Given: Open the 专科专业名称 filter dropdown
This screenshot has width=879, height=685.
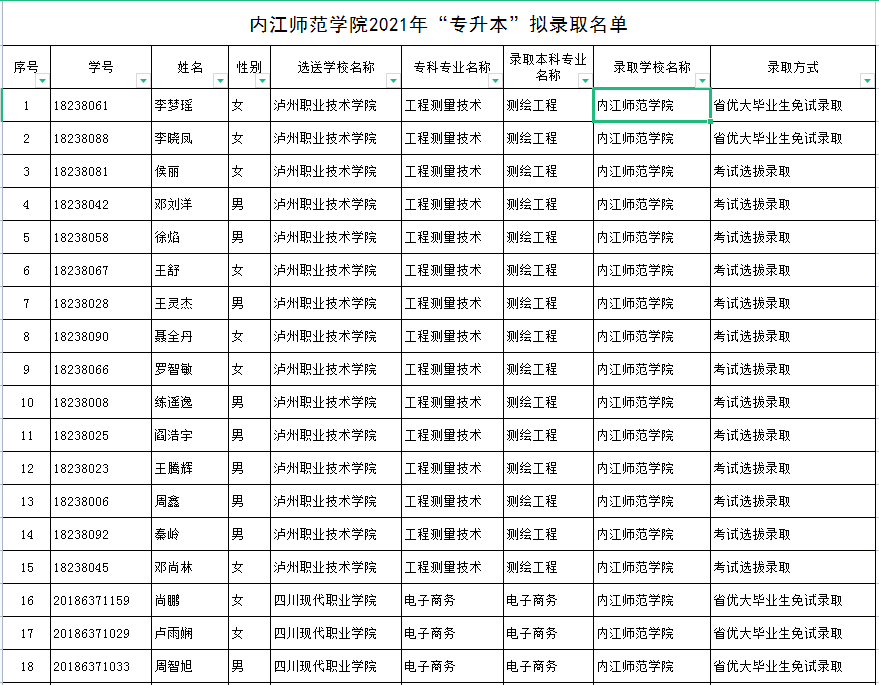Looking at the screenshot, I should pos(495,81).
